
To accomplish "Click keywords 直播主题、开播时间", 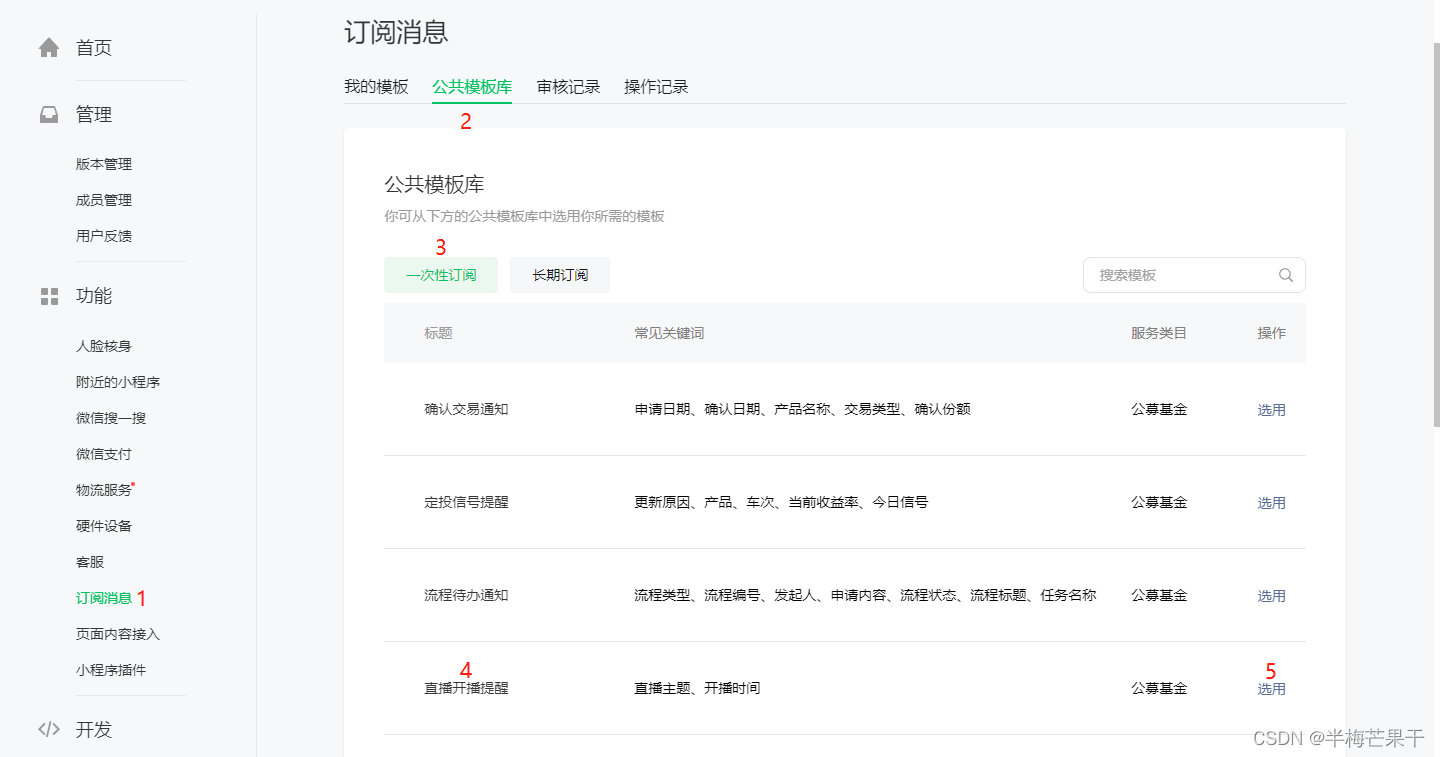I will click(x=697, y=688).
